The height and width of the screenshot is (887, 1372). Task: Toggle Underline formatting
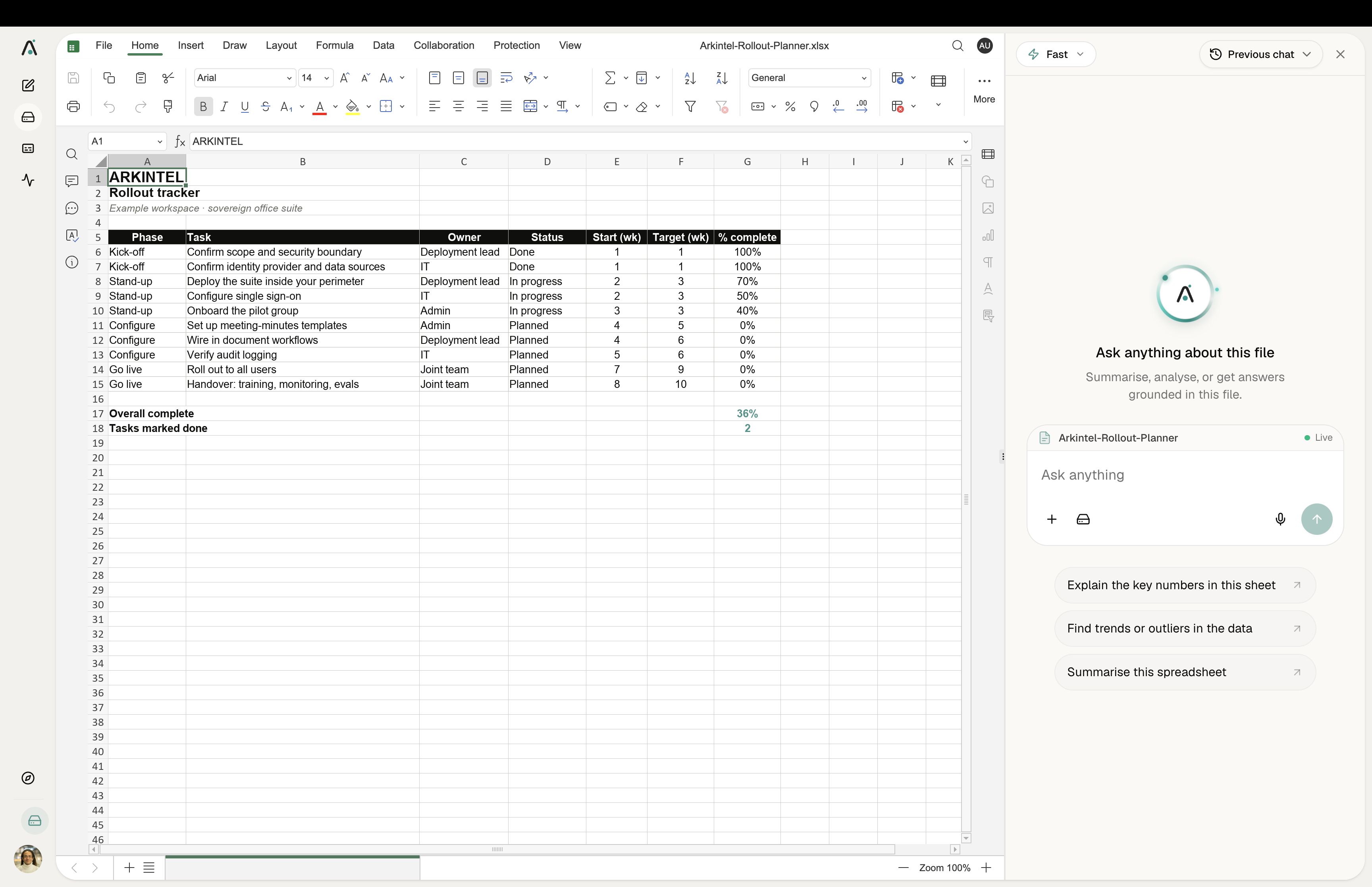[x=245, y=106]
